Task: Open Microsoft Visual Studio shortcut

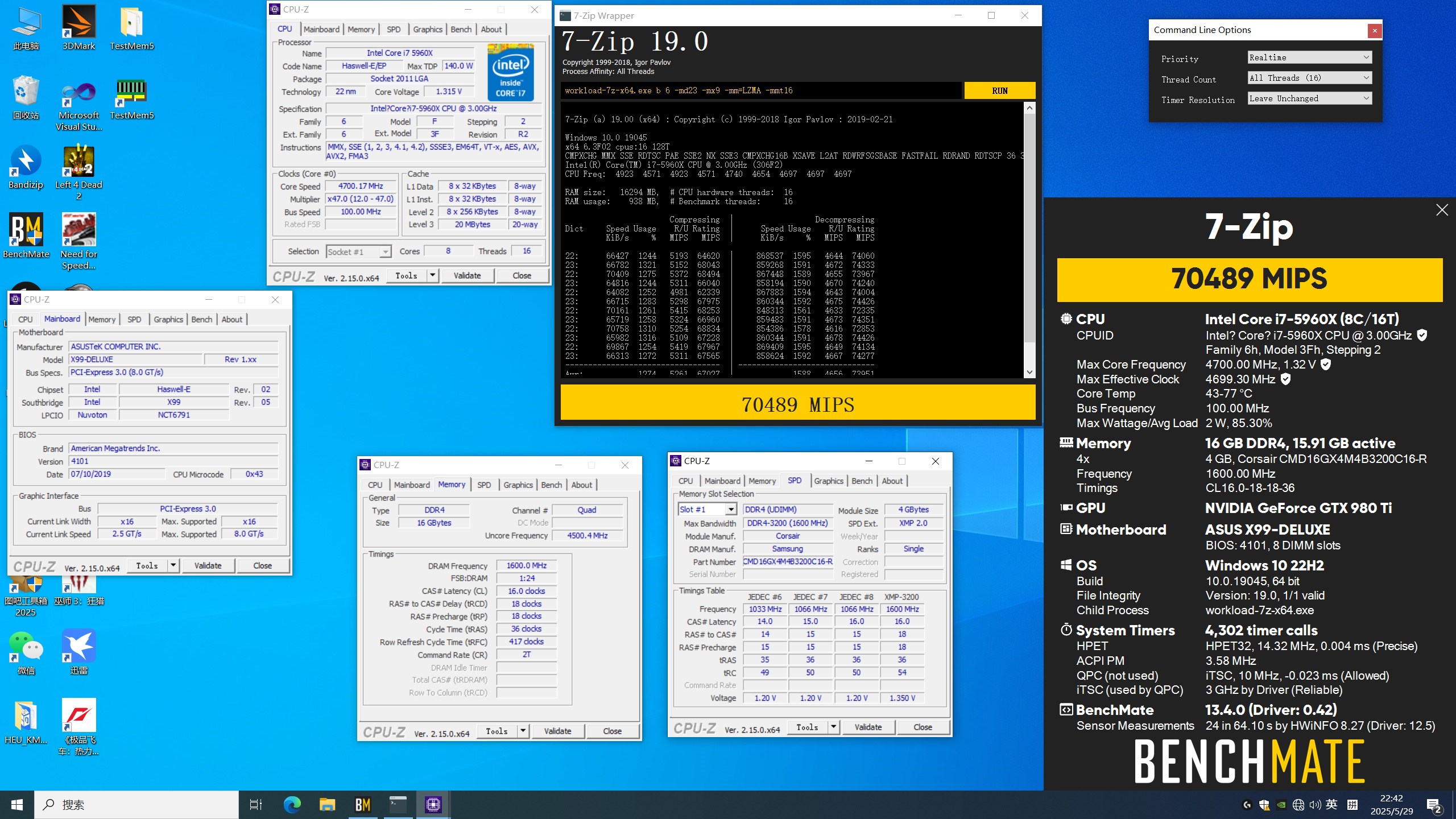Action: (78, 105)
